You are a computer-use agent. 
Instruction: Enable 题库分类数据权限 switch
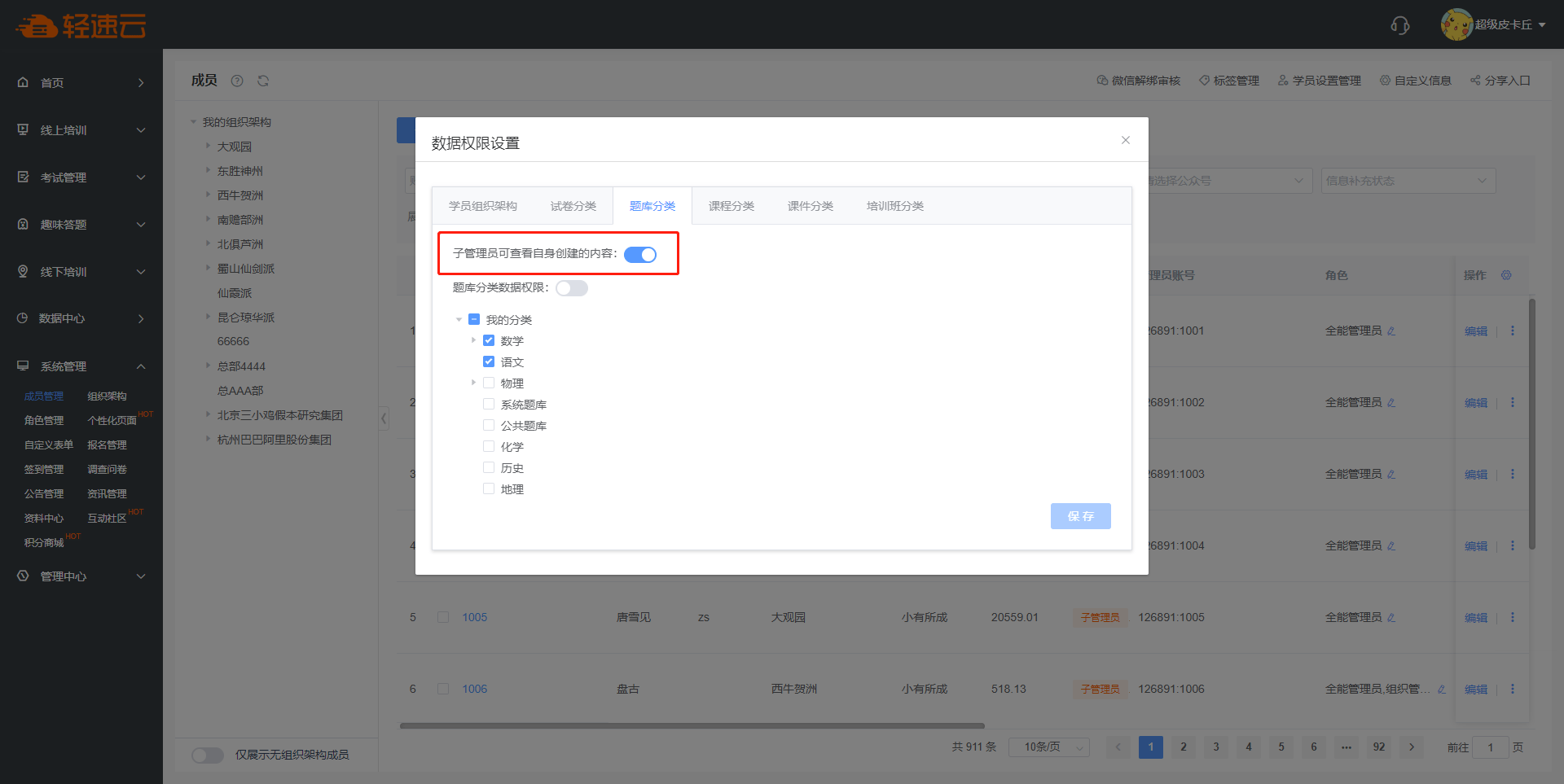point(572,288)
